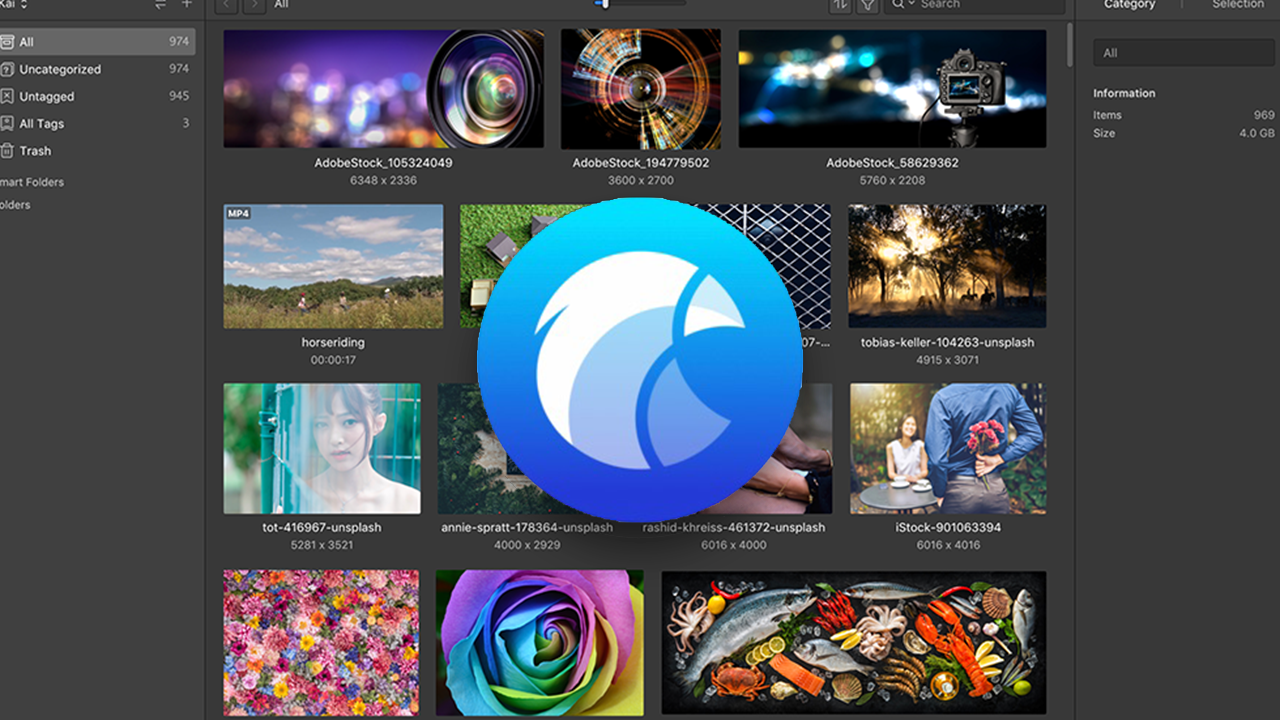Expand the Smart Folders section
The image size is (1280, 720).
point(32,182)
